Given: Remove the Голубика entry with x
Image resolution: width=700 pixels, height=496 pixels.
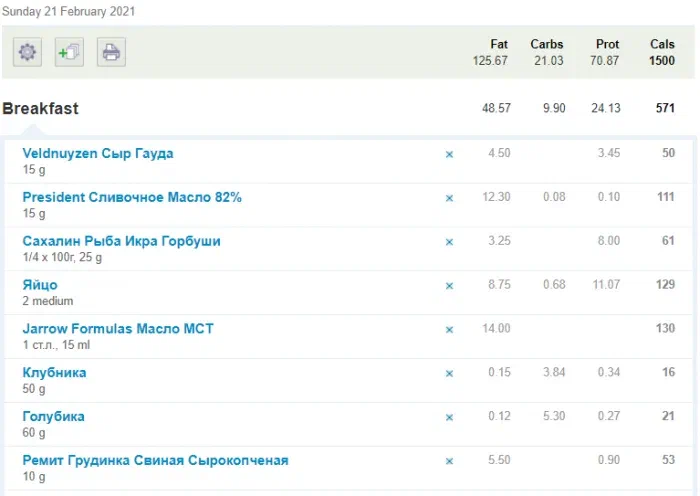Looking at the screenshot, I should point(449,417).
